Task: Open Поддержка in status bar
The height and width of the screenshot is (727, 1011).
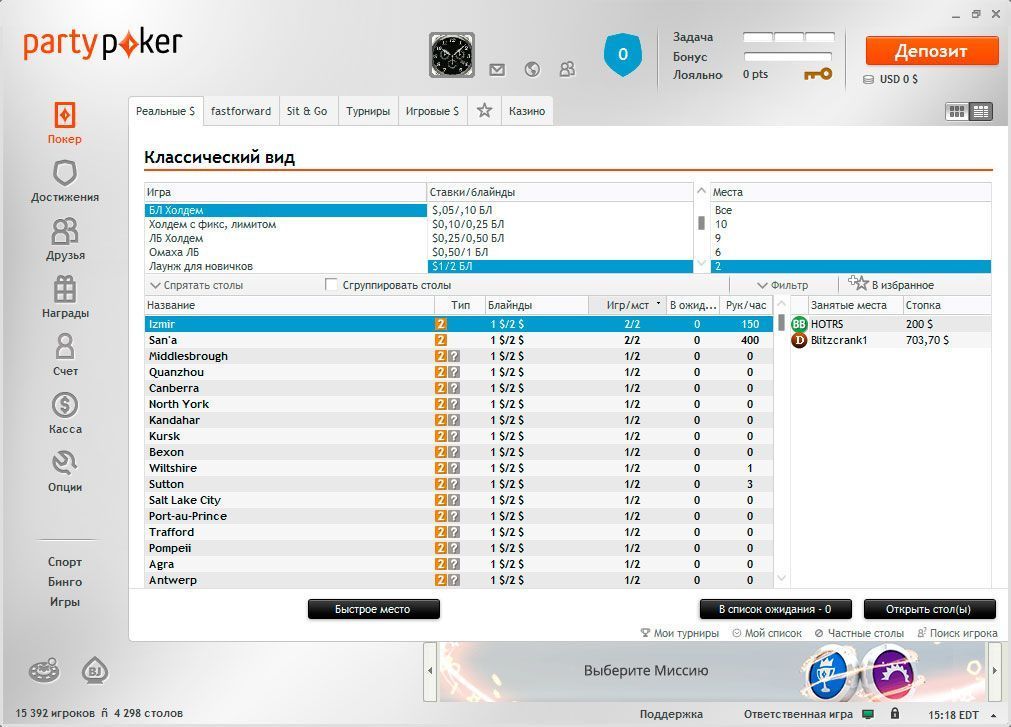Action: [x=671, y=714]
